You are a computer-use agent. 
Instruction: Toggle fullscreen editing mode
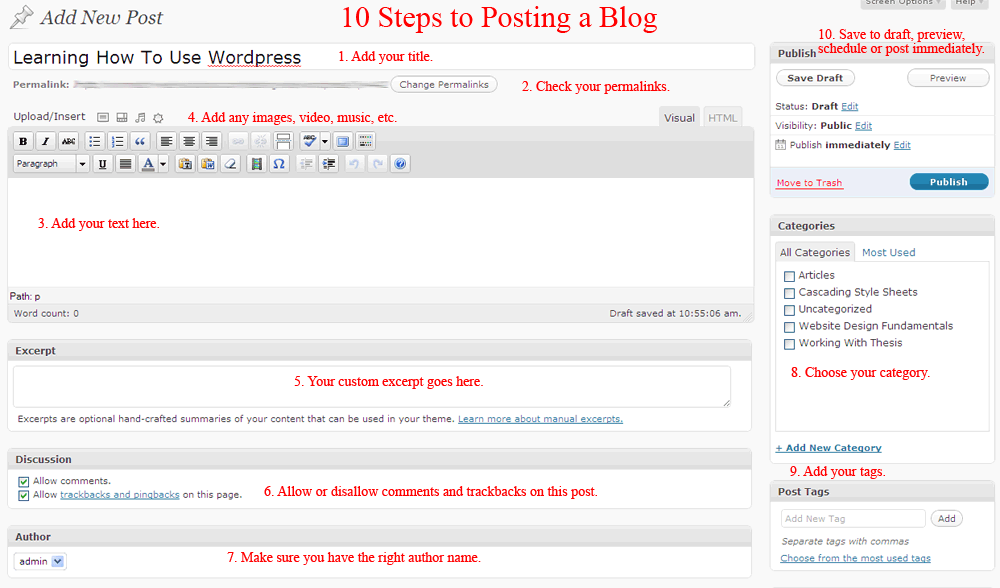coord(343,141)
